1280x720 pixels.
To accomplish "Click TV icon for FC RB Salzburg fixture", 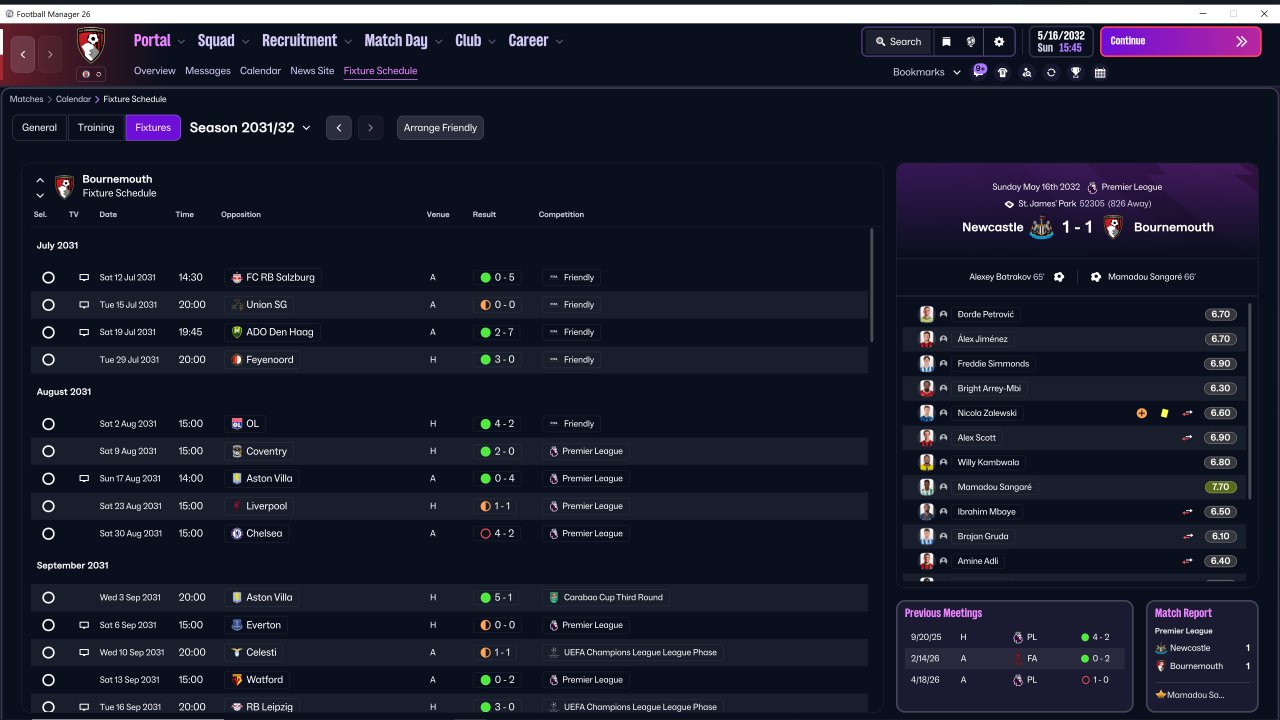I will pyautogui.click(x=84, y=277).
